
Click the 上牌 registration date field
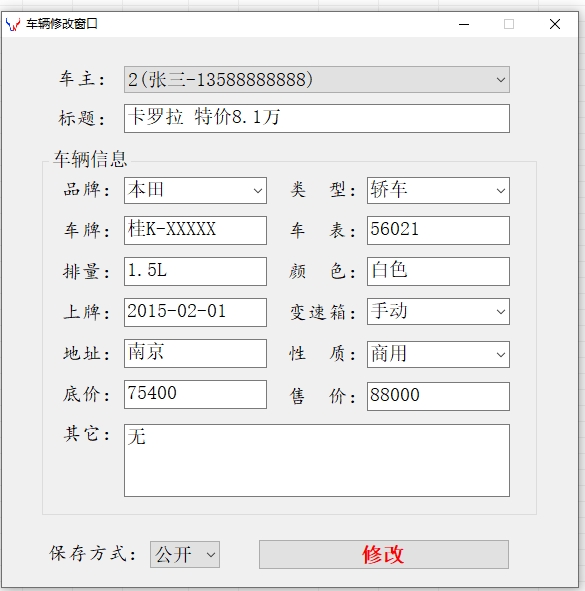click(x=195, y=312)
